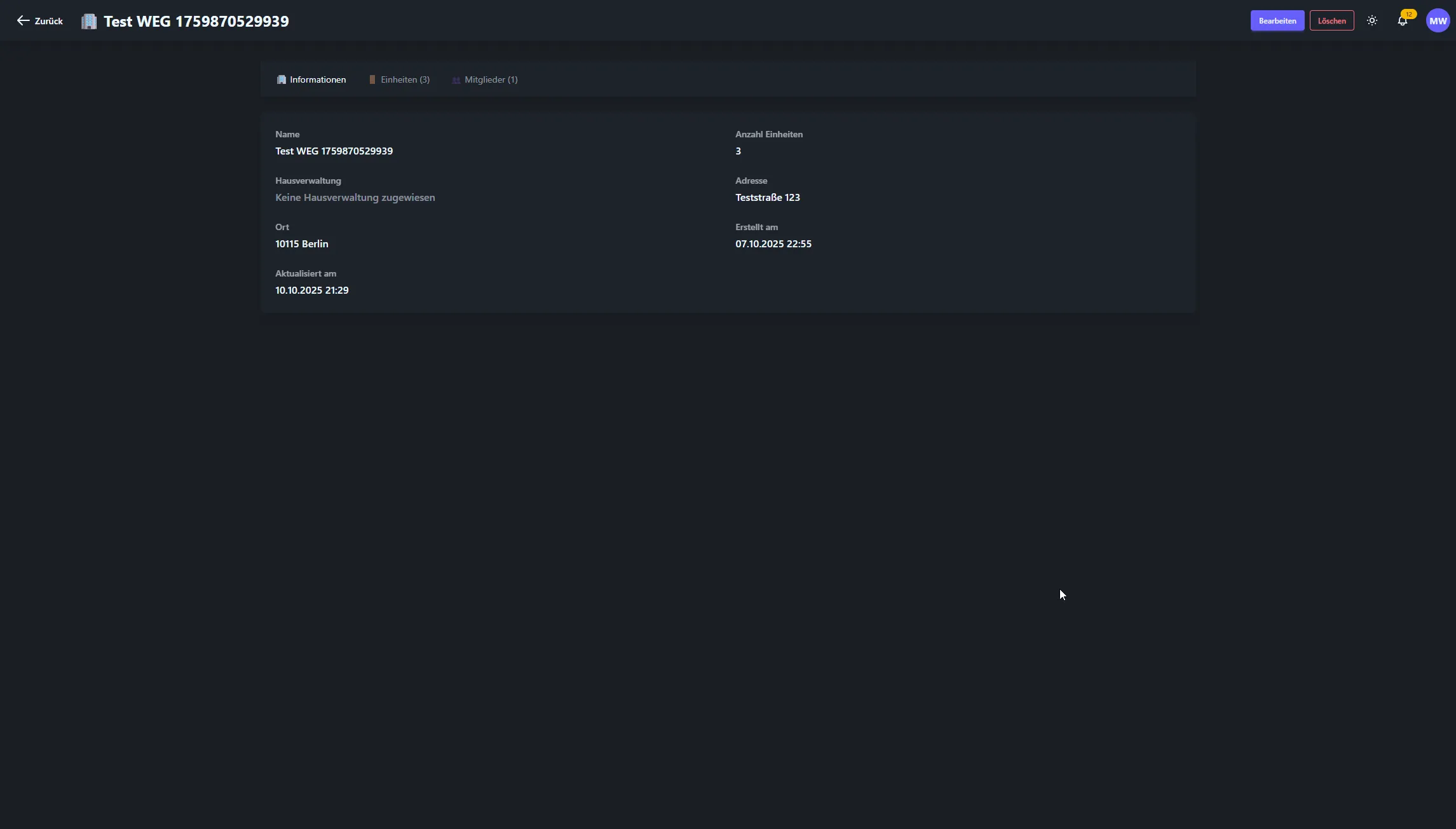
Task: Click the building icon on the Informationen tab
Action: tap(281, 80)
